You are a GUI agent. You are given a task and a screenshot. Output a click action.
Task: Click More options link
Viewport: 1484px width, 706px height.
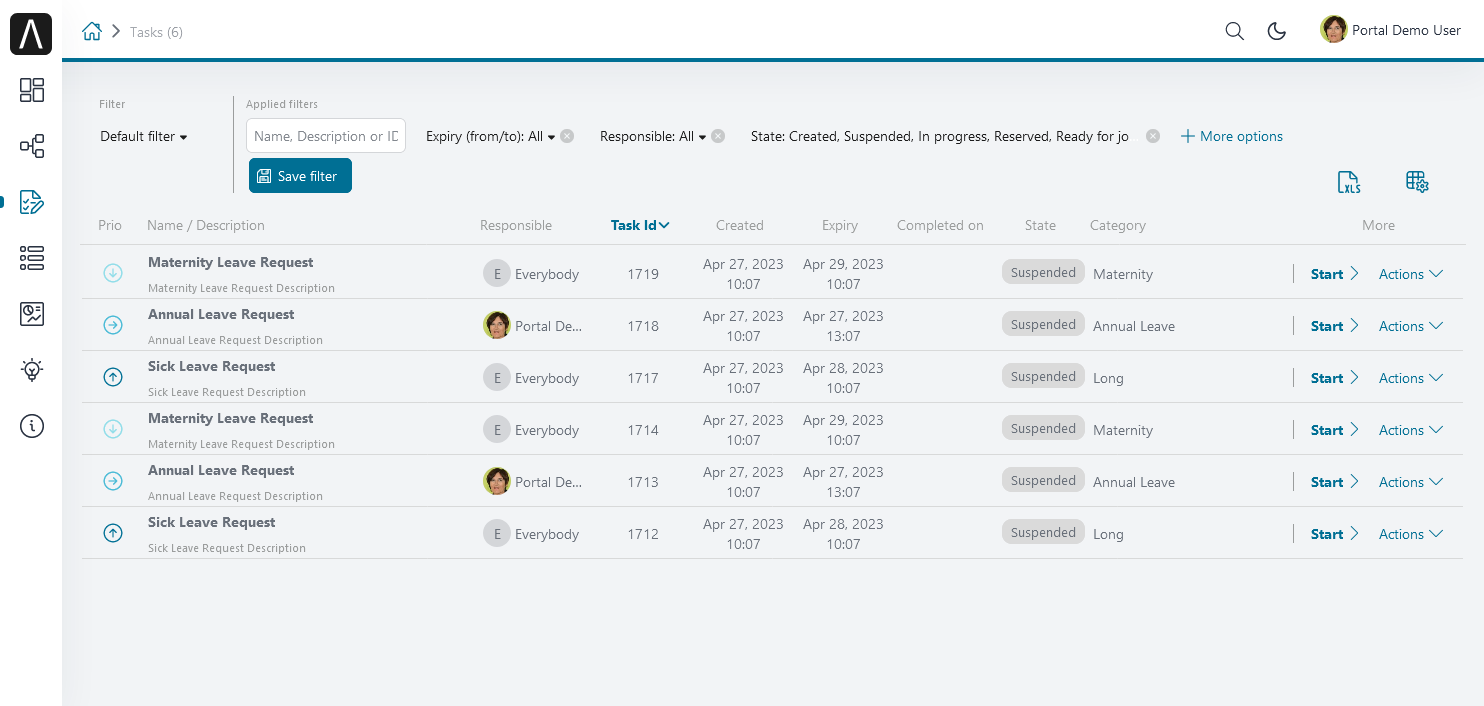[x=1232, y=136]
